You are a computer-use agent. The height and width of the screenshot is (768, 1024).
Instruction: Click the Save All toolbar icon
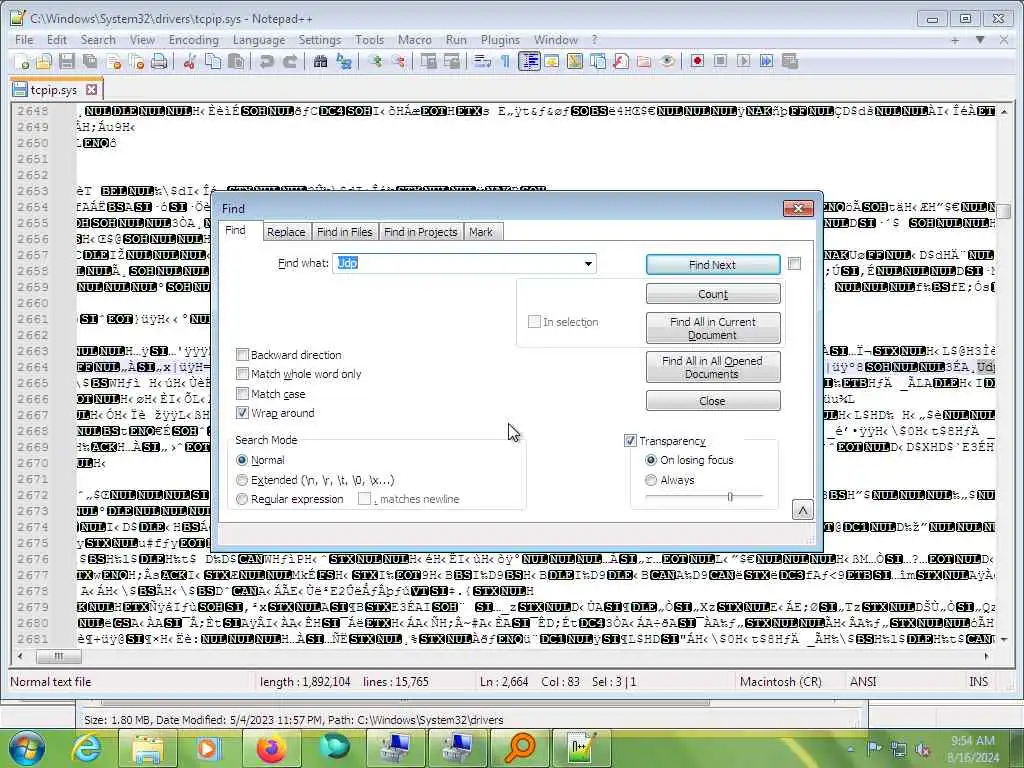pyautogui.click(x=90, y=61)
